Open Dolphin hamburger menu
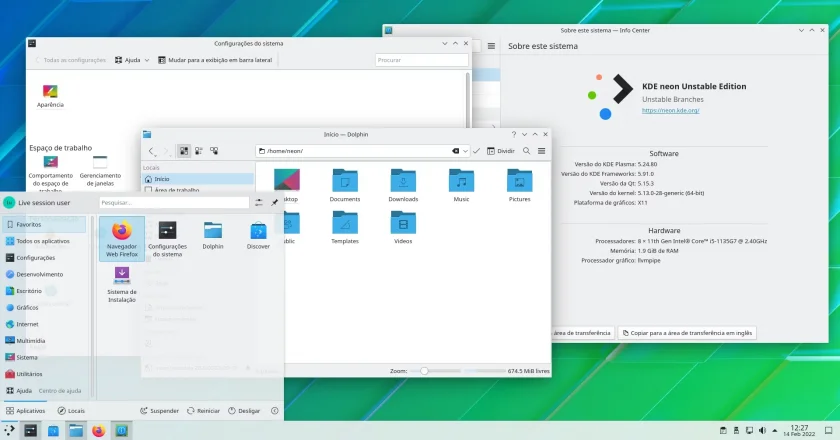This screenshot has height=440, width=840. tap(542, 151)
